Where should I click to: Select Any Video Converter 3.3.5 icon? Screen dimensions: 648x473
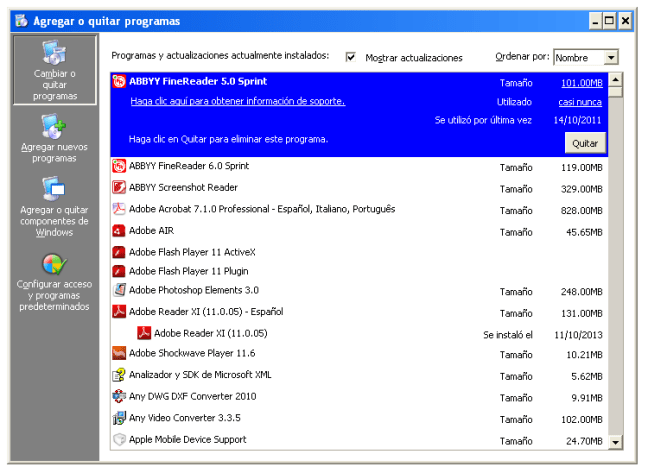point(119,419)
